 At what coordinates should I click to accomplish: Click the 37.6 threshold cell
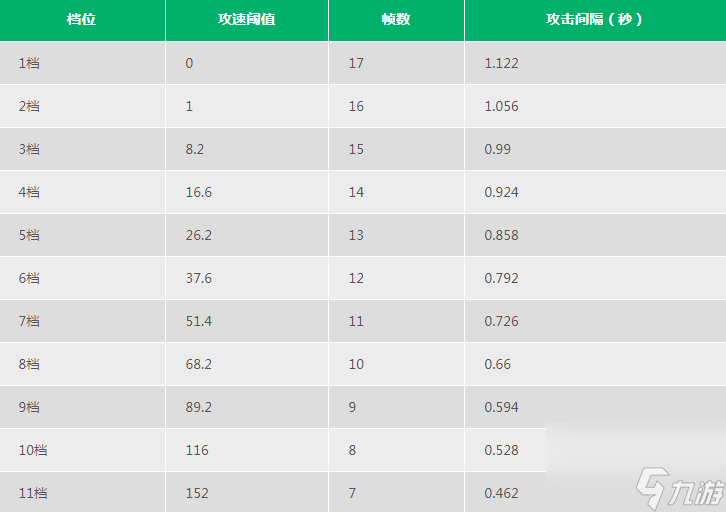[x=199, y=278]
